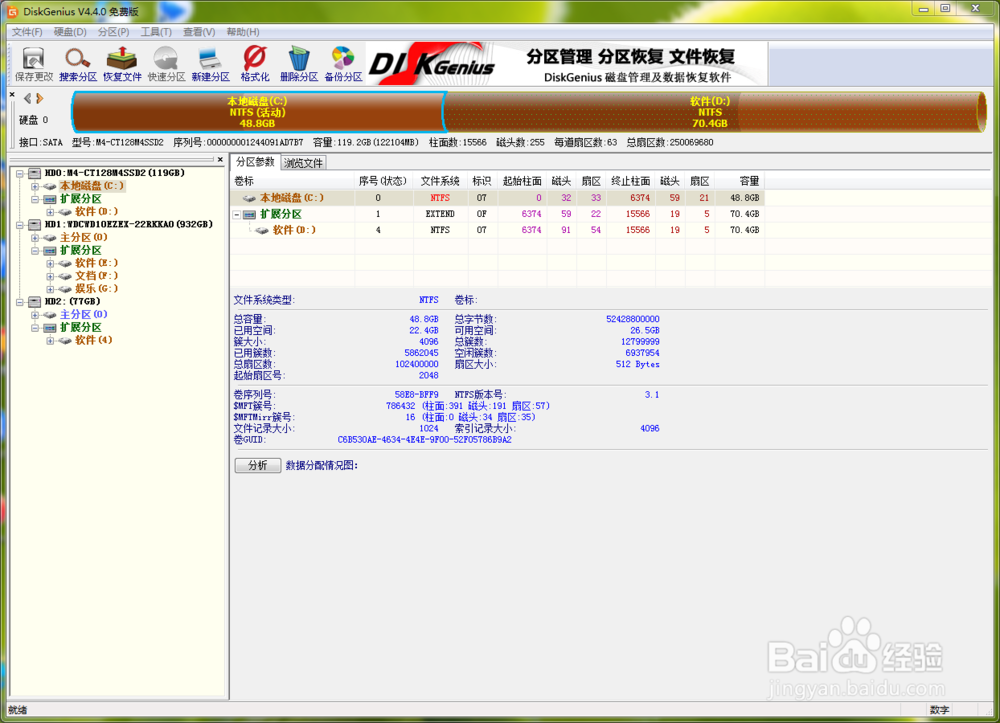This screenshot has height=723, width=1000.
Task: Click the DiskGenius logo banner
Action: pyautogui.click(x=566, y=64)
